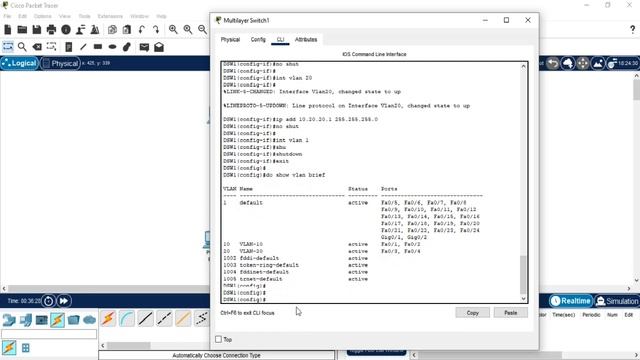
Task: Undo the last action with the undo arrow
Action: (142, 29)
